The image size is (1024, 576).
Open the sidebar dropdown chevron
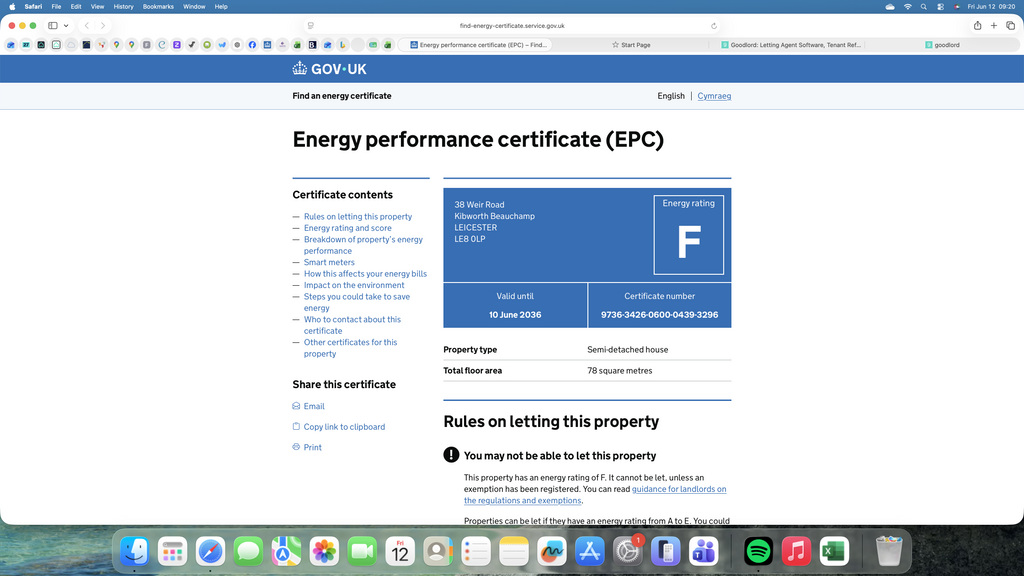tap(66, 26)
